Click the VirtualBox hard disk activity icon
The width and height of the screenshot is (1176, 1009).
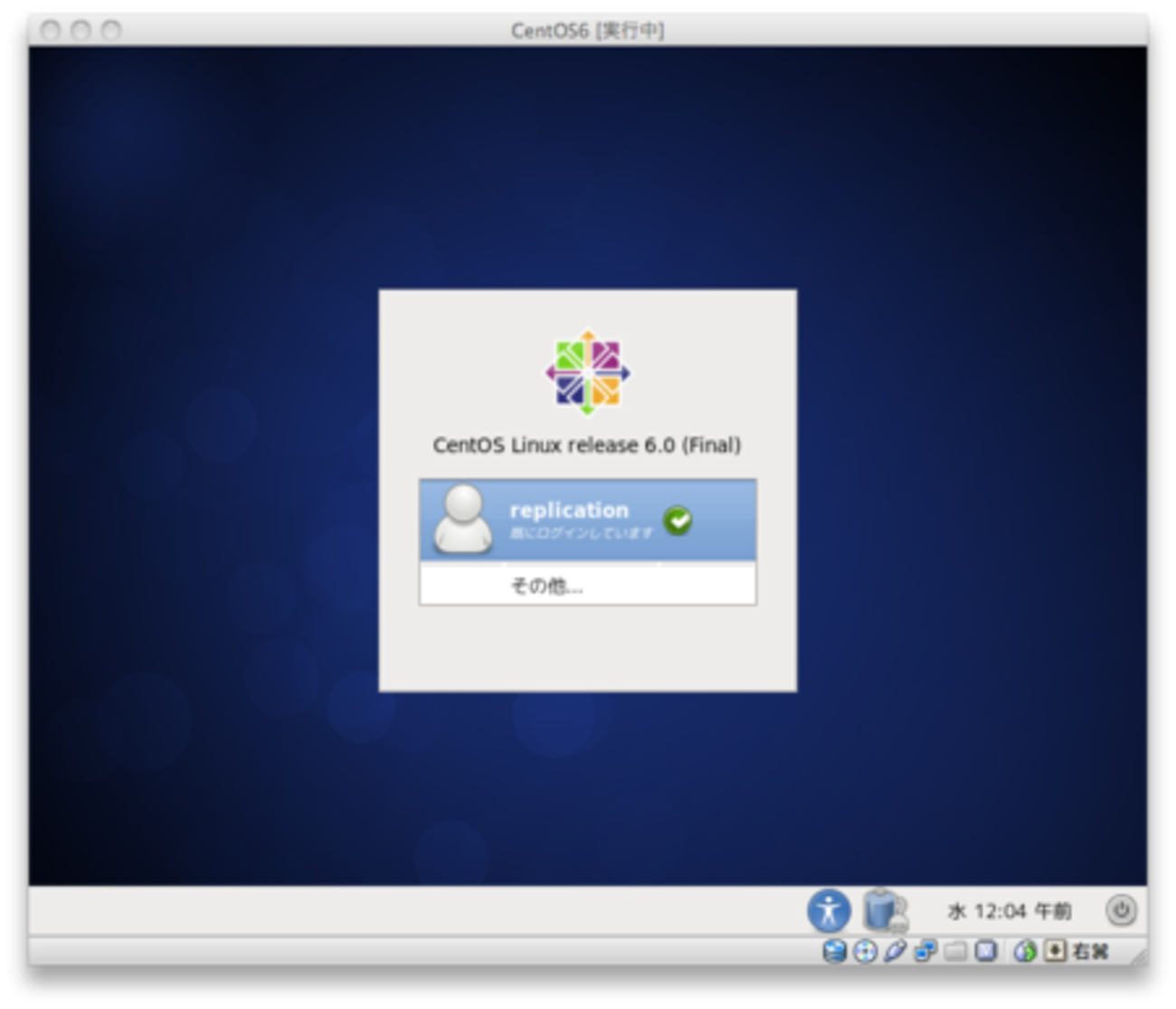[x=834, y=951]
